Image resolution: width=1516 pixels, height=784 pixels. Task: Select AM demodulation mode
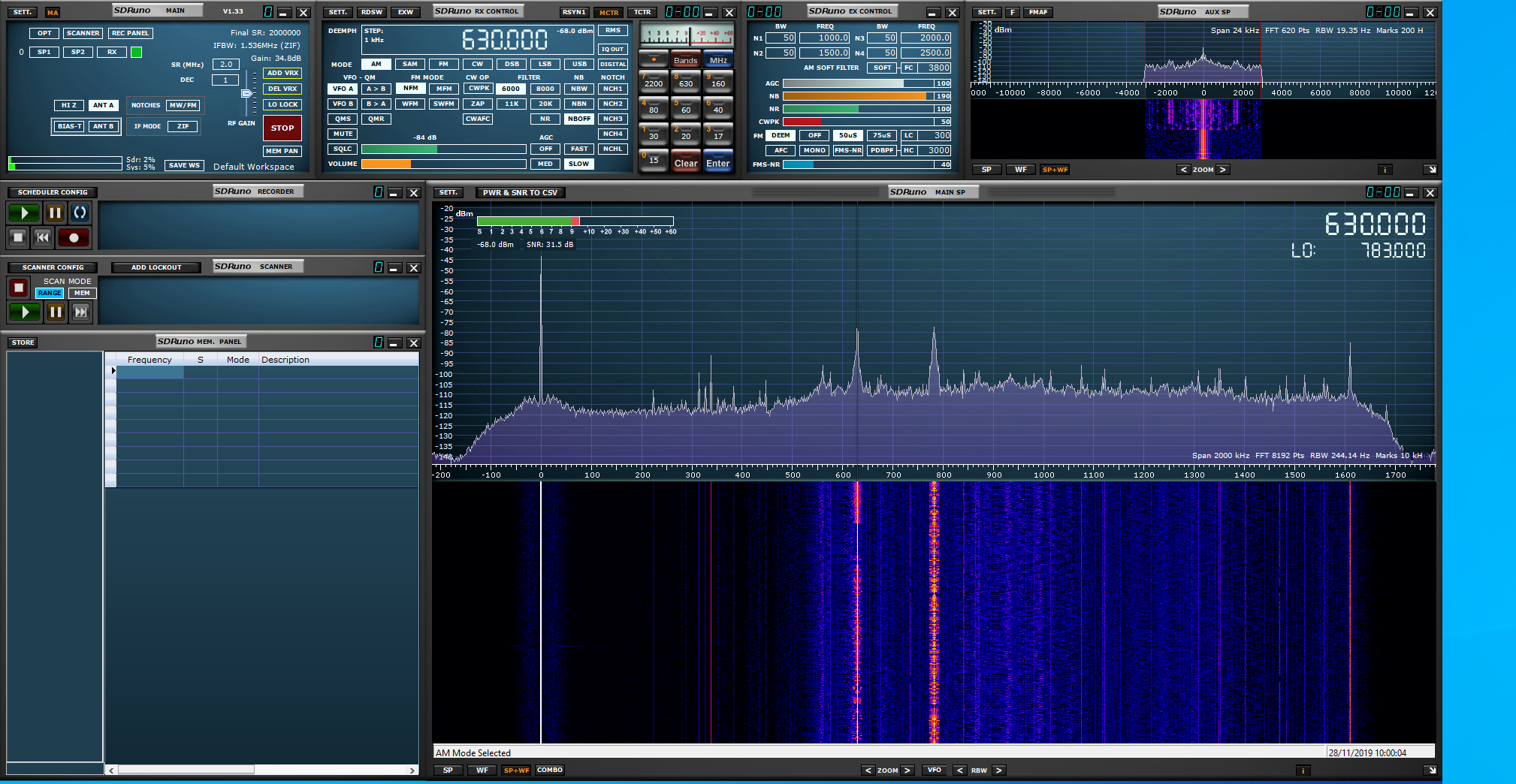[x=376, y=65]
